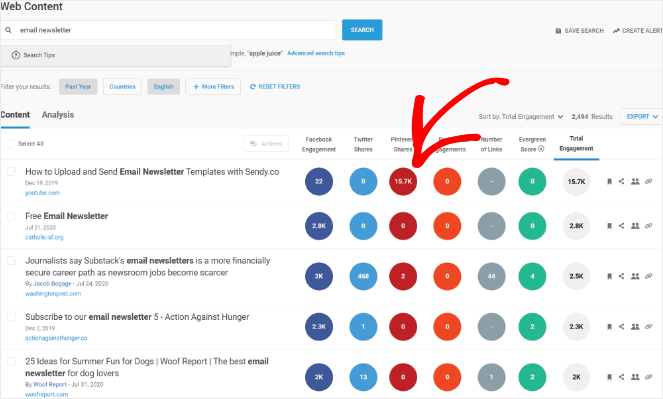
Task: View sharers of Action Against Hunger result
Action: tap(635, 326)
